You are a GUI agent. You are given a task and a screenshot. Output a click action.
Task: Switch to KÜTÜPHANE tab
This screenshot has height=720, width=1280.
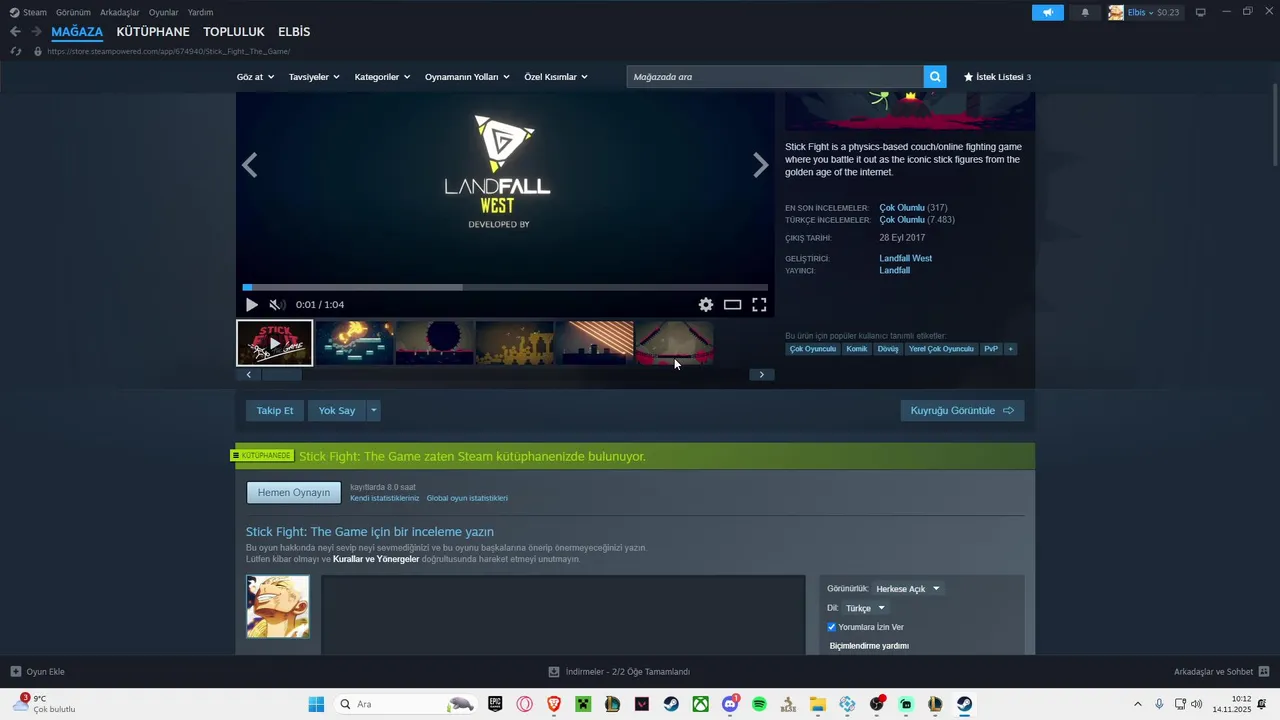click(x=153, y=32)
